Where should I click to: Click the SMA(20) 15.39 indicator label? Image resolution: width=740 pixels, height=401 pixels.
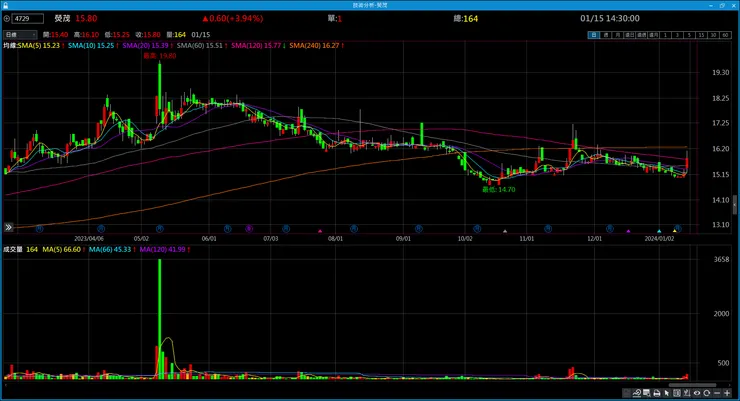tap(145, 45)
